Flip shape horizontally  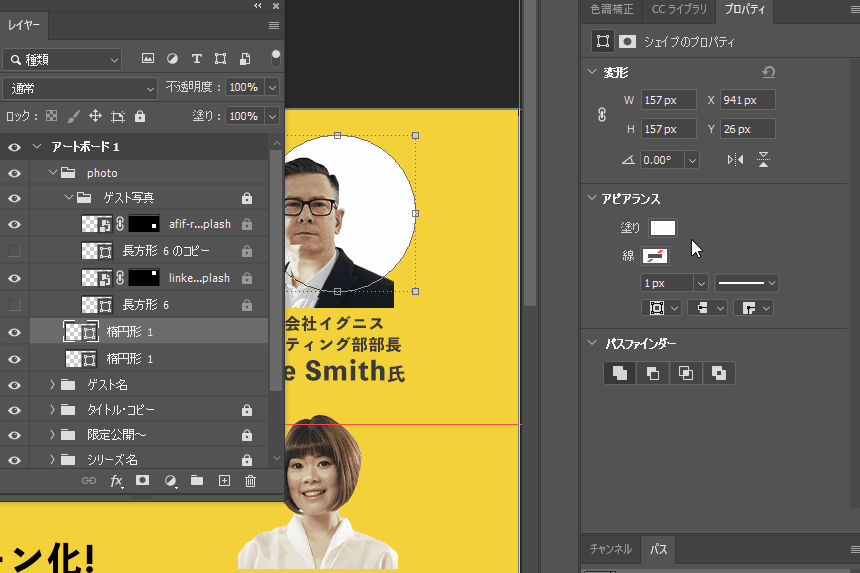(735, 160)
